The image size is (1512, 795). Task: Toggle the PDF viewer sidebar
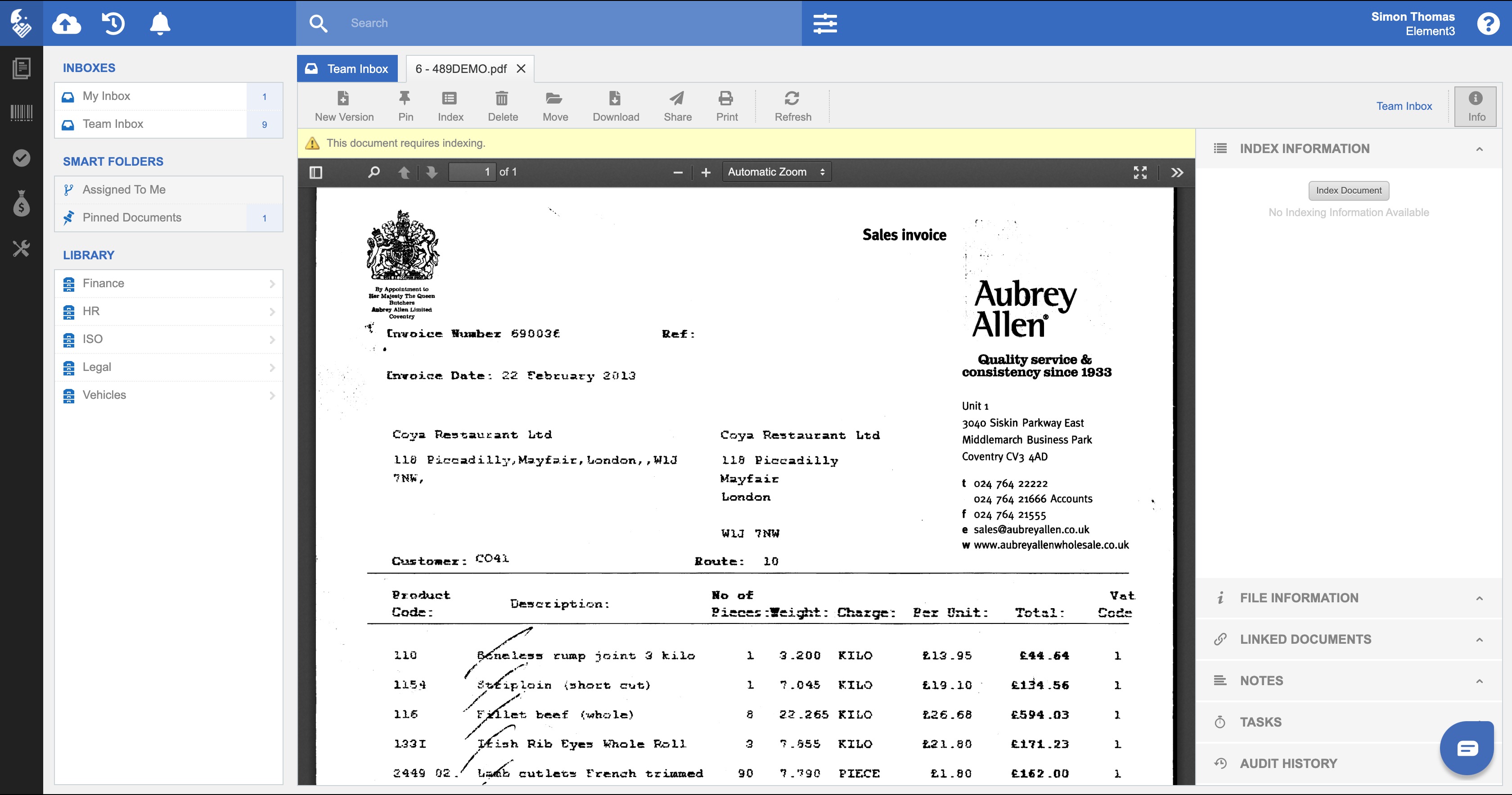pos(316,172)
